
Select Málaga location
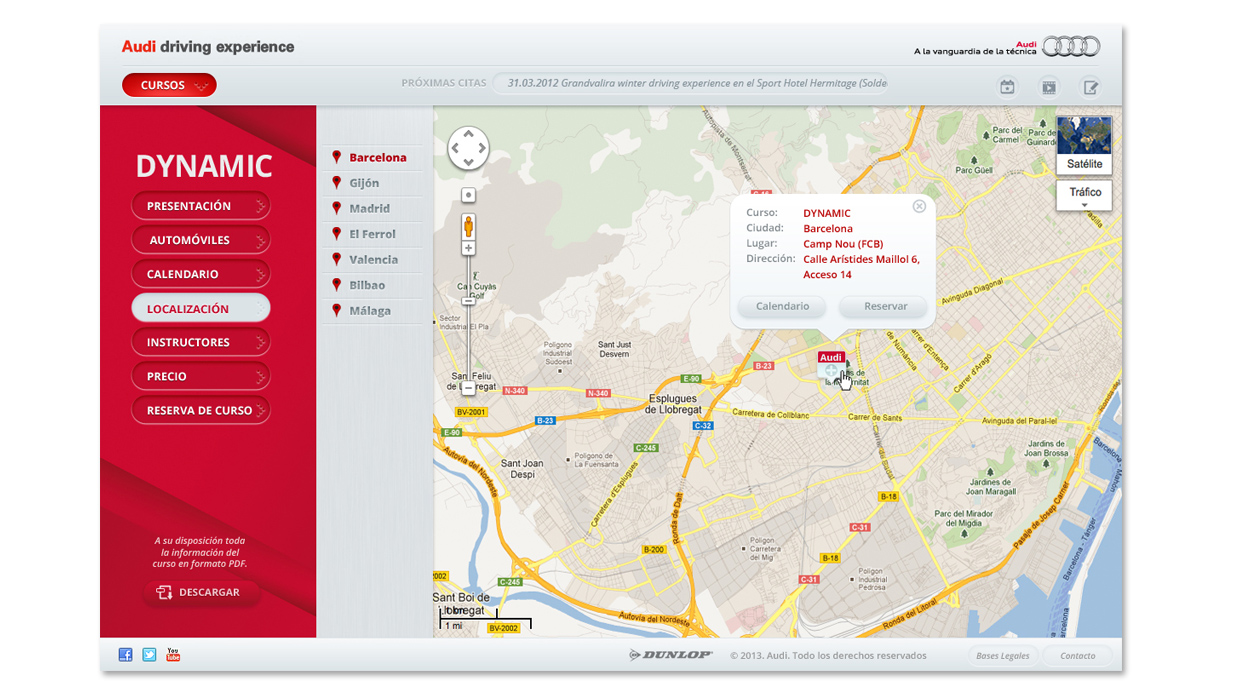tap(370, 310)
